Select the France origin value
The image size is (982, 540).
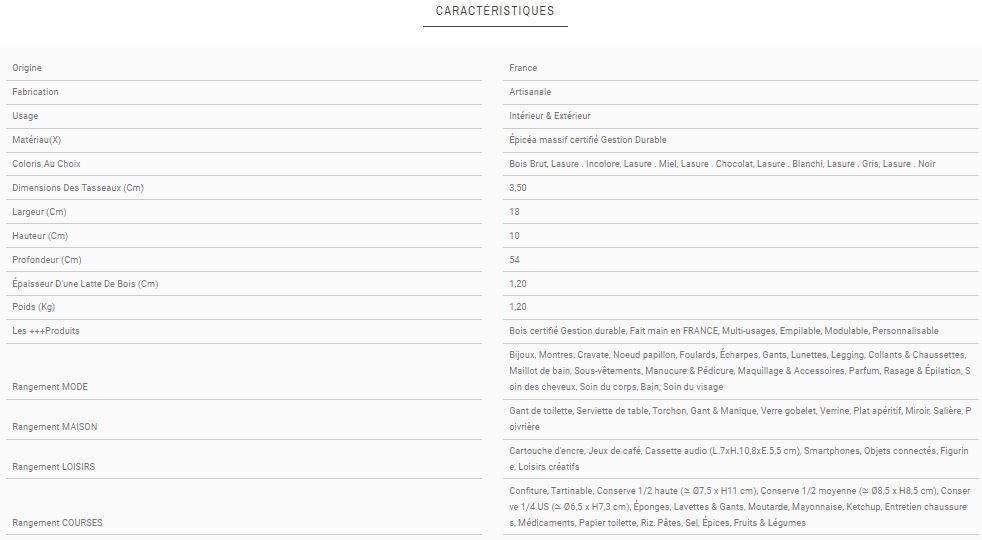point(523,68)
